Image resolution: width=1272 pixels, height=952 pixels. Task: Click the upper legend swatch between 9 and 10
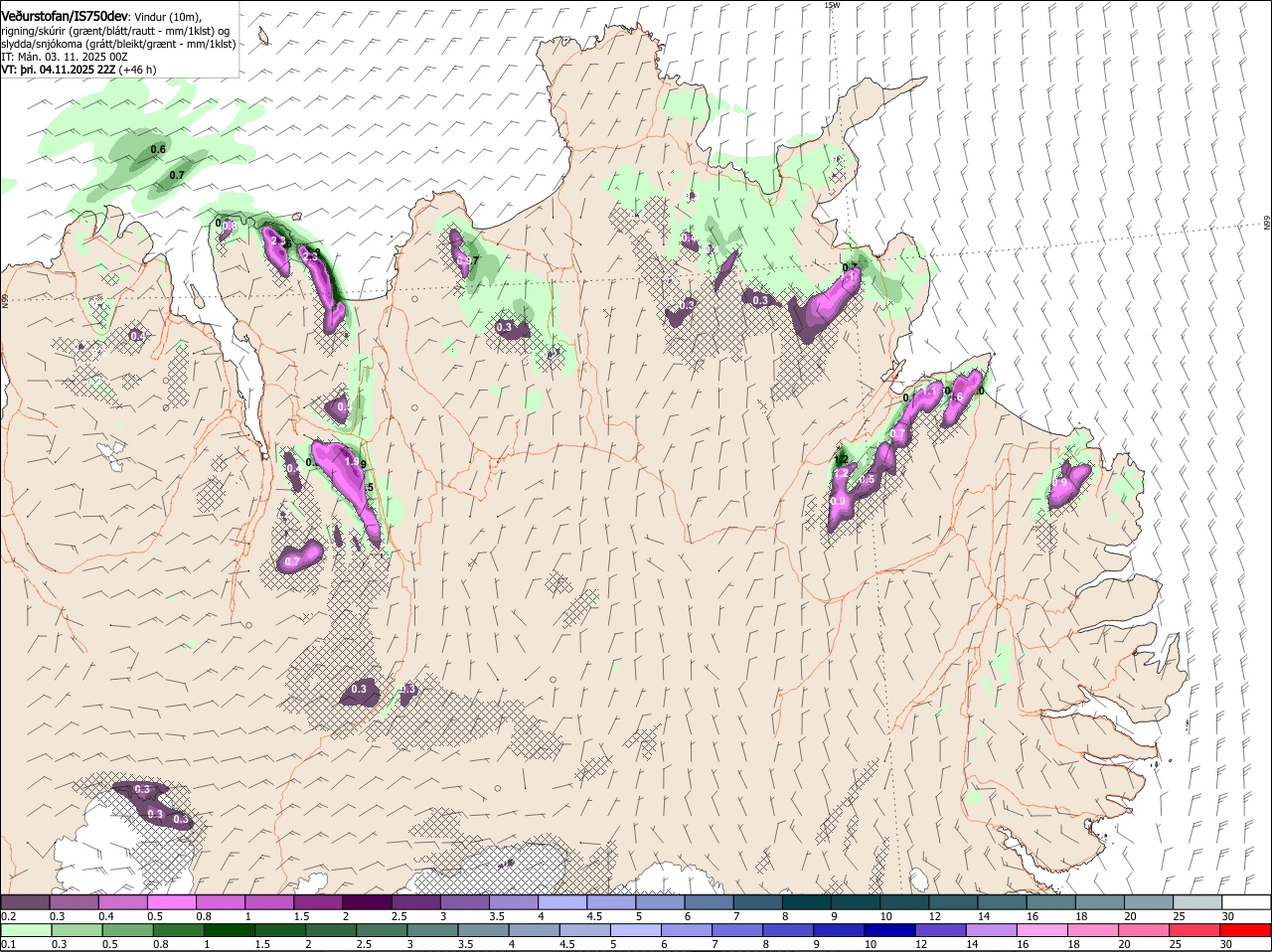tap(856, 901)
